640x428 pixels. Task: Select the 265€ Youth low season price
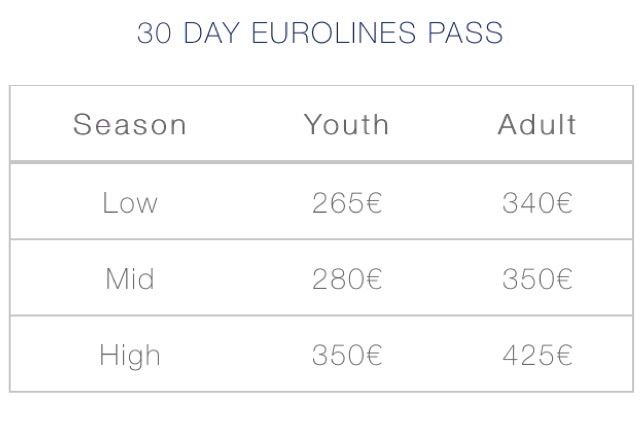click(x=347, y=203)
